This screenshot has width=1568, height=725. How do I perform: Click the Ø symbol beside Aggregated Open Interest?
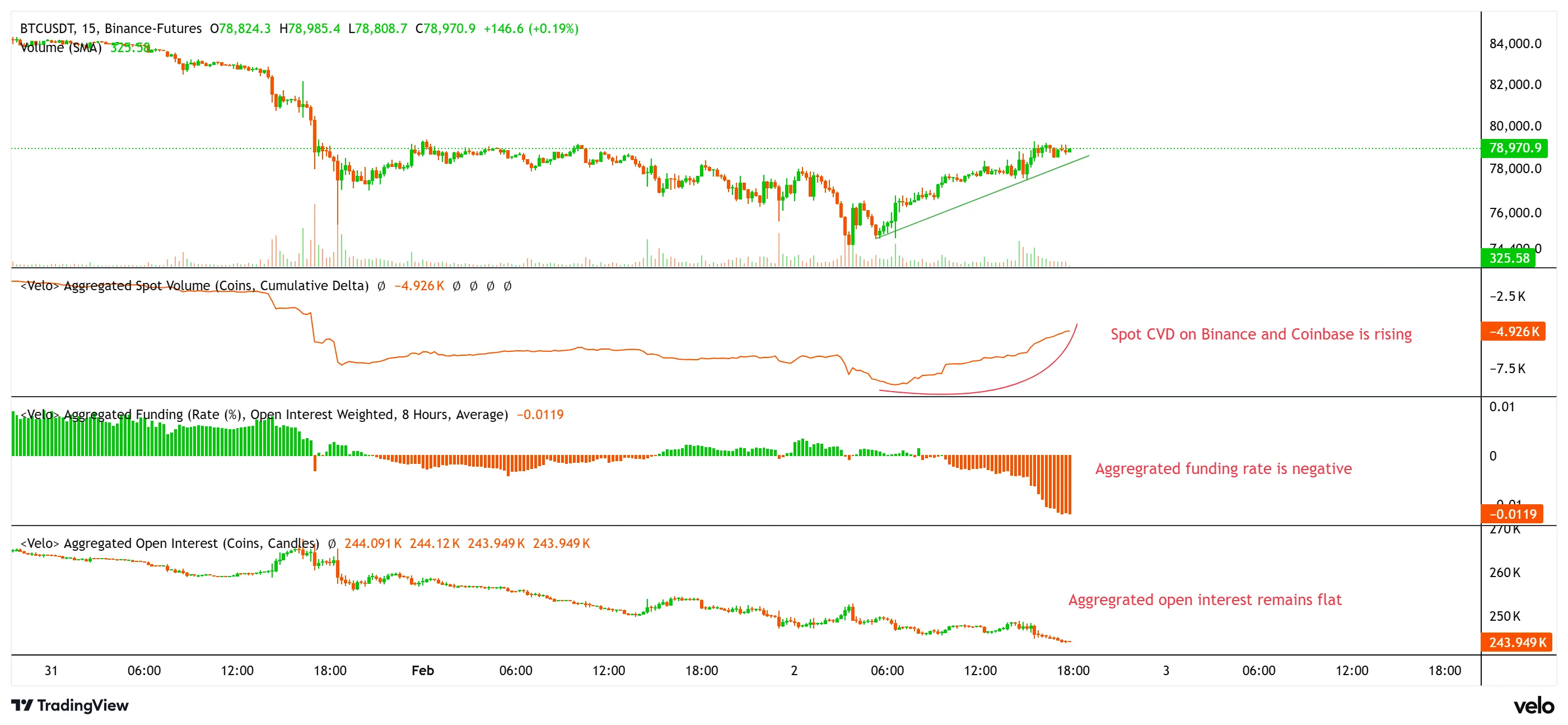[x=331, y=543]
